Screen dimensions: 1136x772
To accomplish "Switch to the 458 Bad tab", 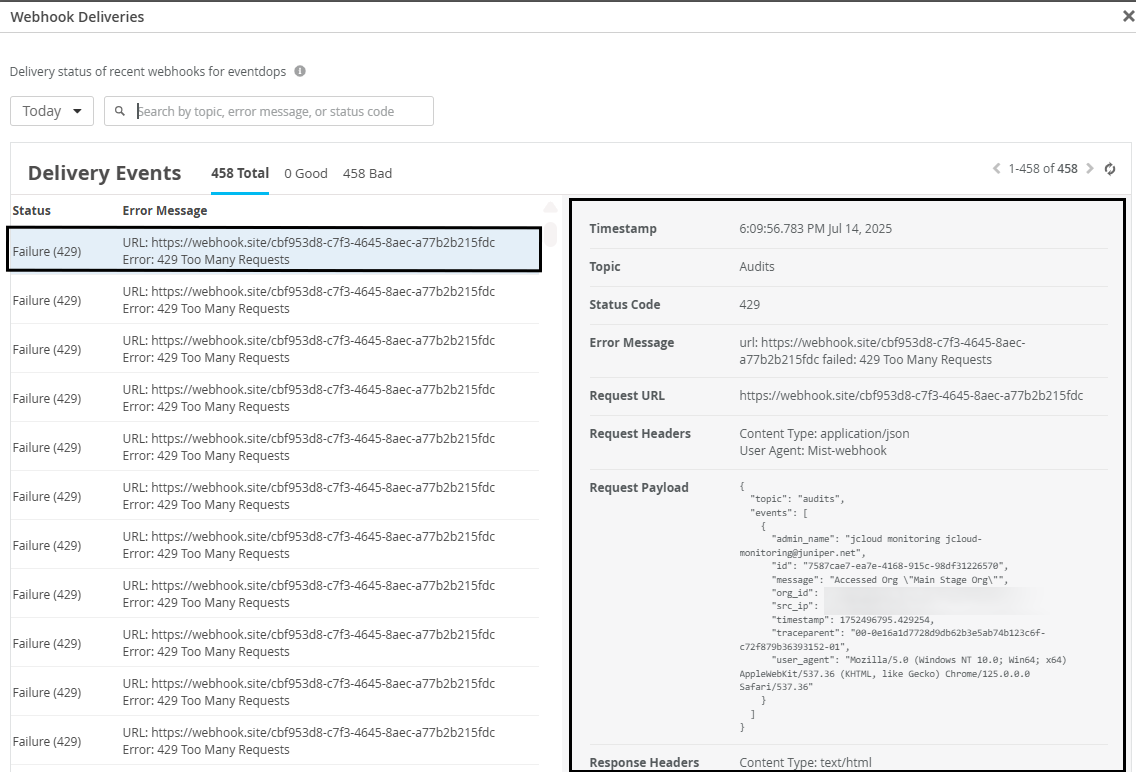I will pos(367,174).
